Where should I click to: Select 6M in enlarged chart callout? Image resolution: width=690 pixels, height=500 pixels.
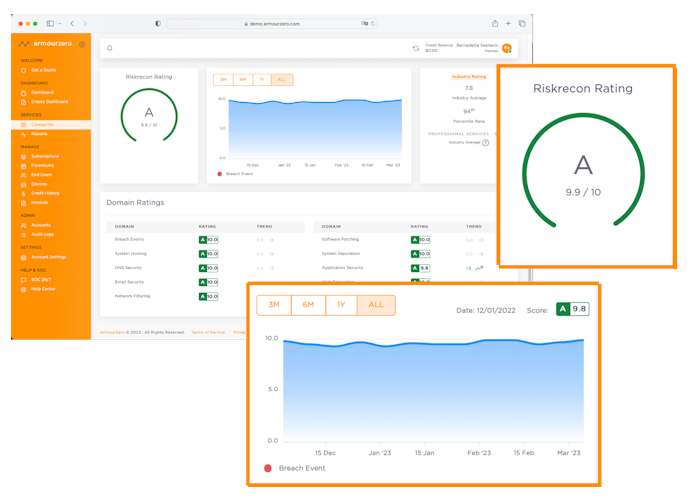[308, 305]
